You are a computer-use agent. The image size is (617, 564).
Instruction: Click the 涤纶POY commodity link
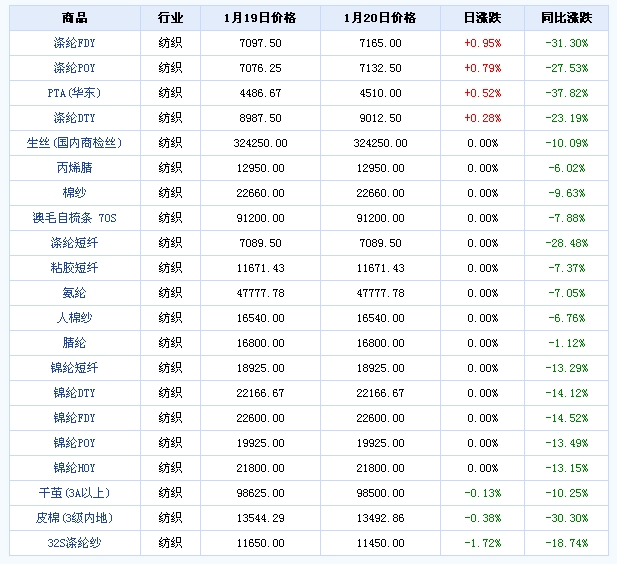click(x=74, y=68)
